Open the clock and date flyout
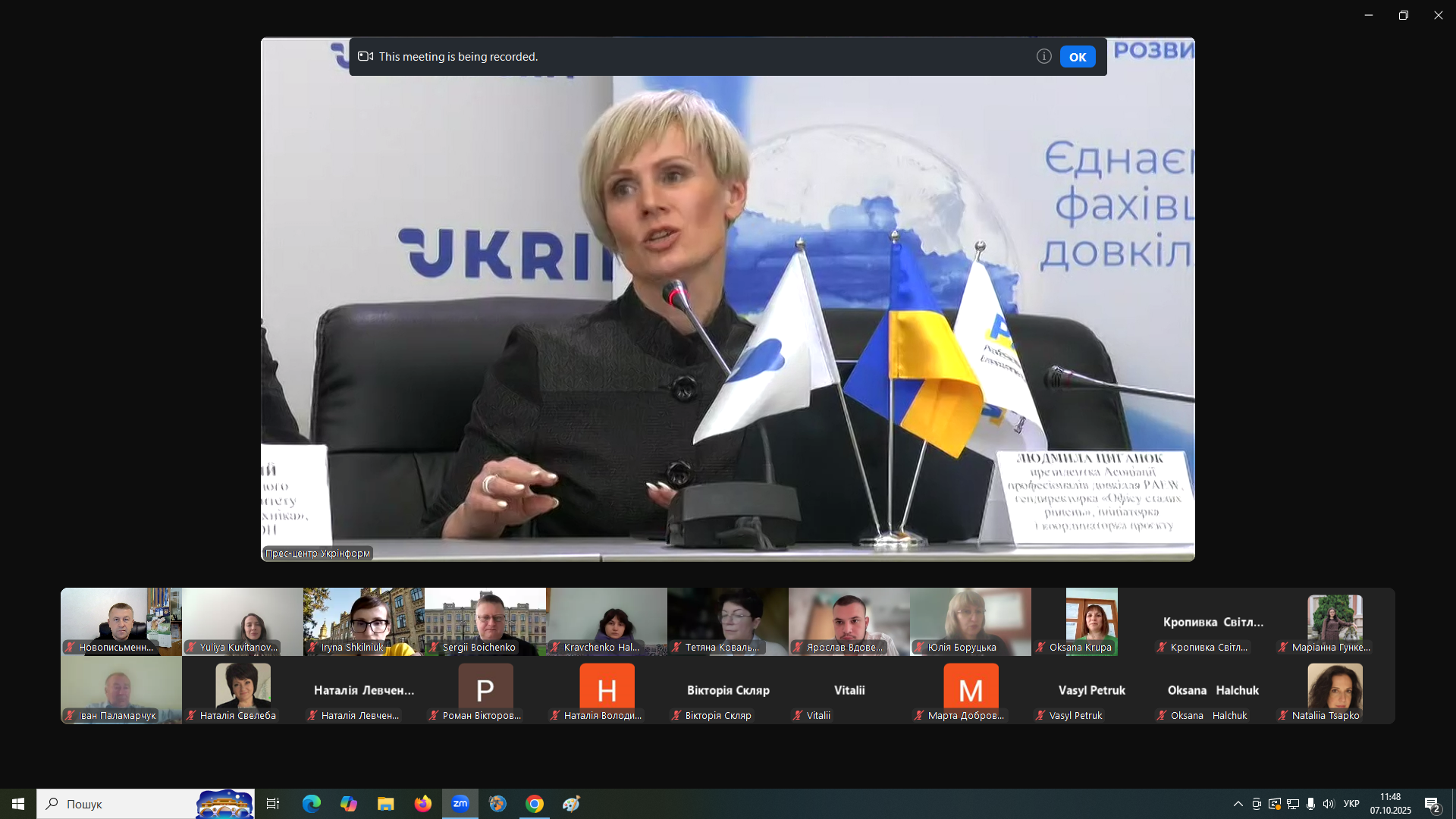The height and width of the screenshot is (819, 1456). [x=1390, y=804]
